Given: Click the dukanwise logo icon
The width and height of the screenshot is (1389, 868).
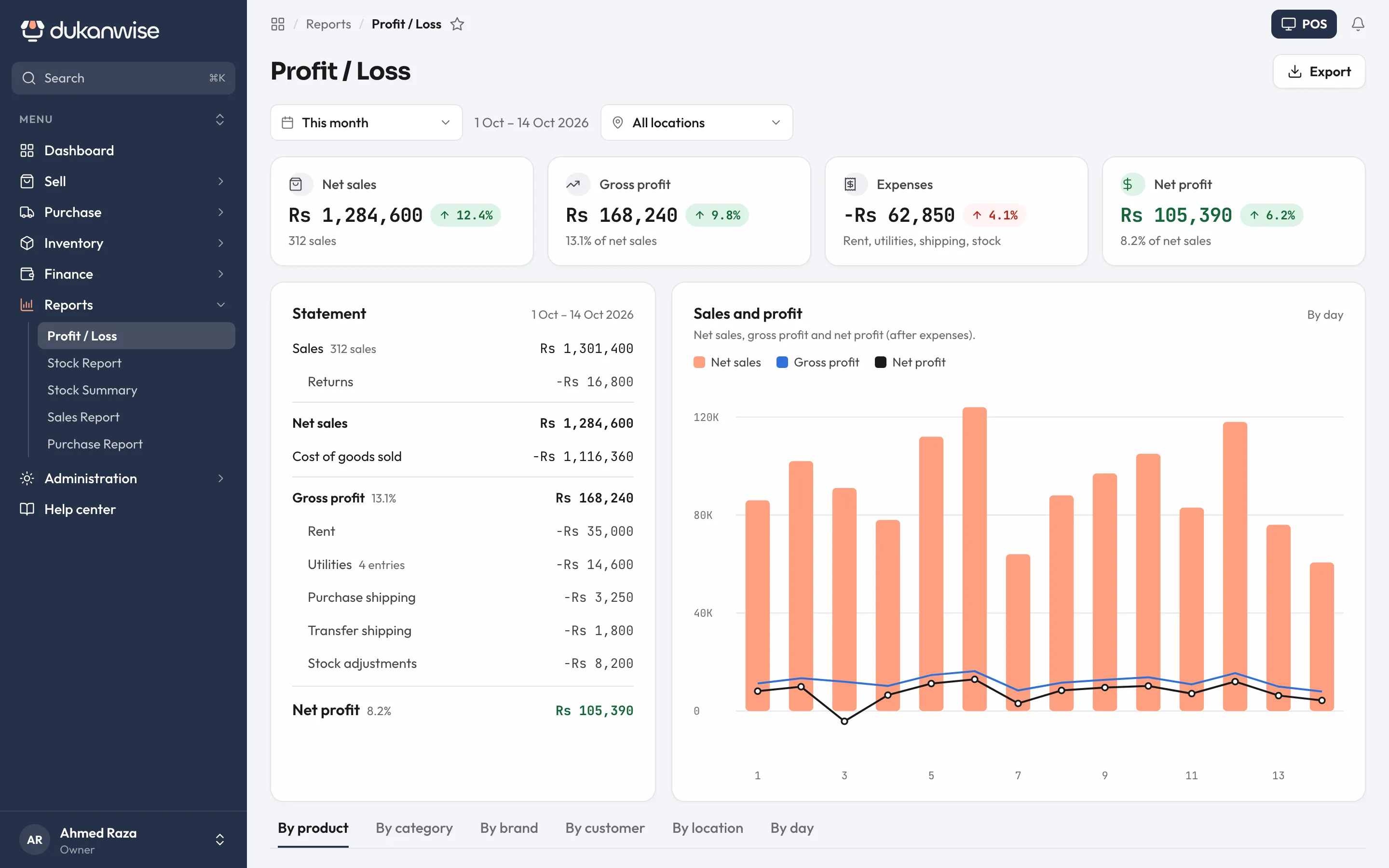Looking at the screenshot, I should point(32,30).
